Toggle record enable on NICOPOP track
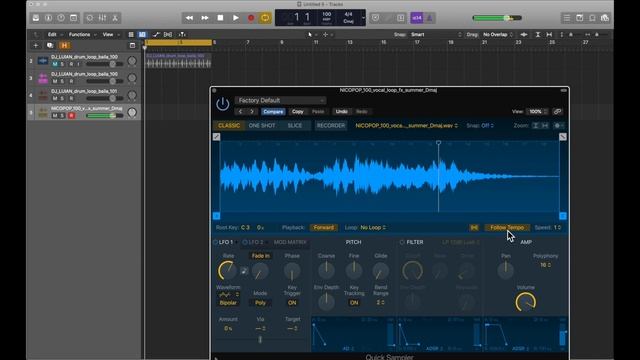640x360 pixels. tap(71, 116)
